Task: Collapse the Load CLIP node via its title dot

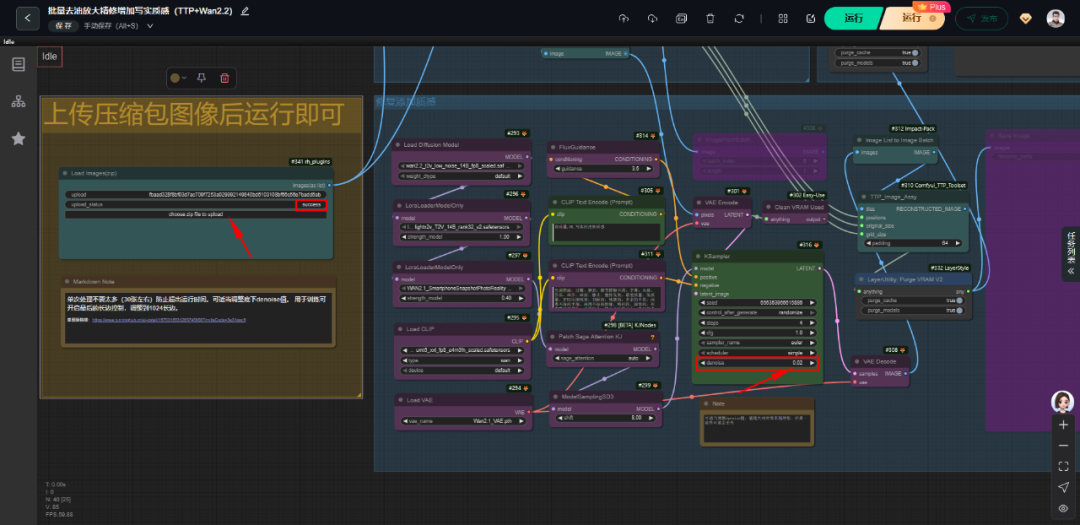Action: tap(400, 329)
